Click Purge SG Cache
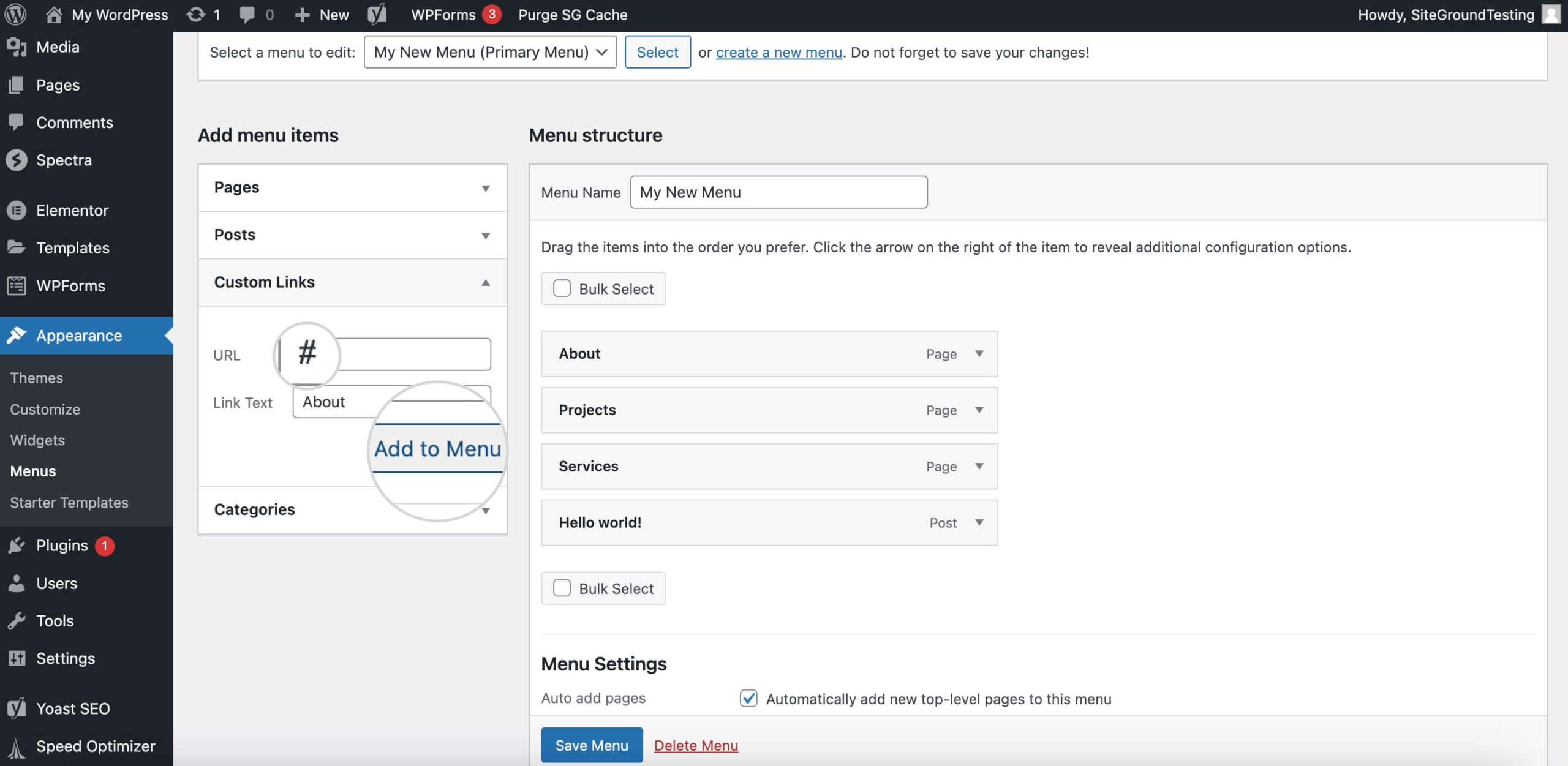This screenshot has width=1568, height=766. [573, 15]
